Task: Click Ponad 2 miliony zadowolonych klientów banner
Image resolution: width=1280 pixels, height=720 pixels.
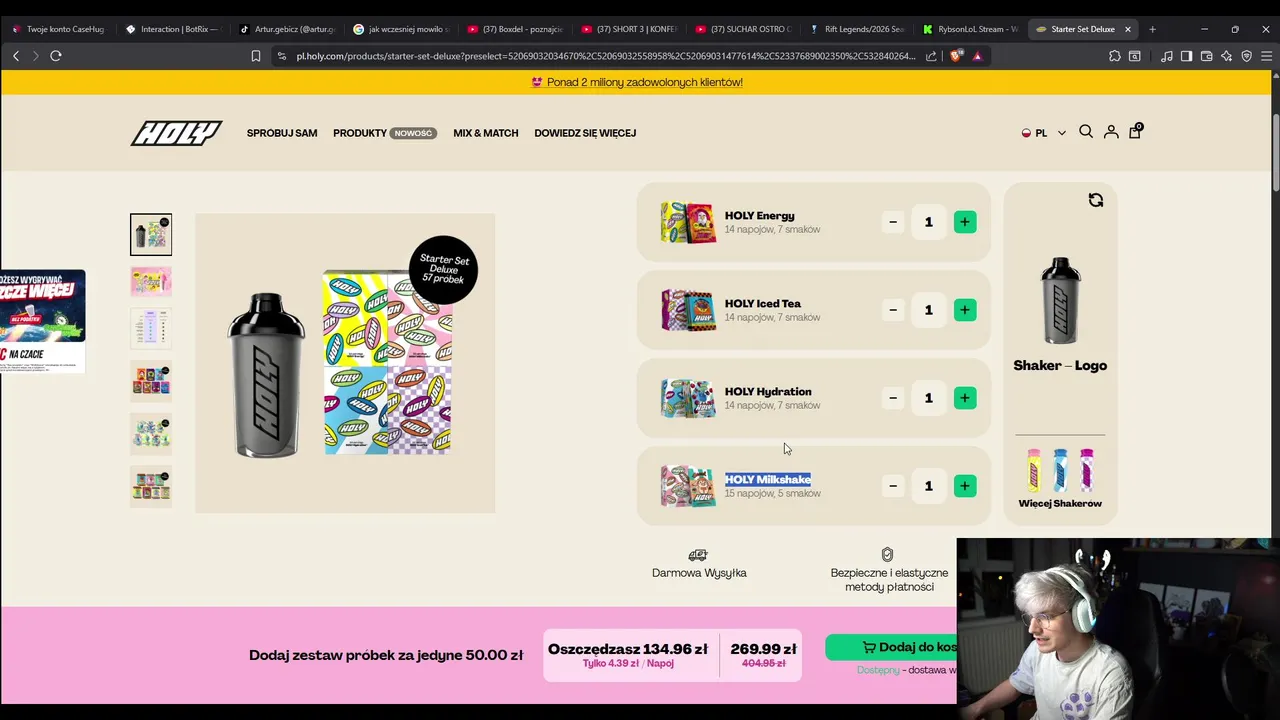Action: click(x=637, y=82)
